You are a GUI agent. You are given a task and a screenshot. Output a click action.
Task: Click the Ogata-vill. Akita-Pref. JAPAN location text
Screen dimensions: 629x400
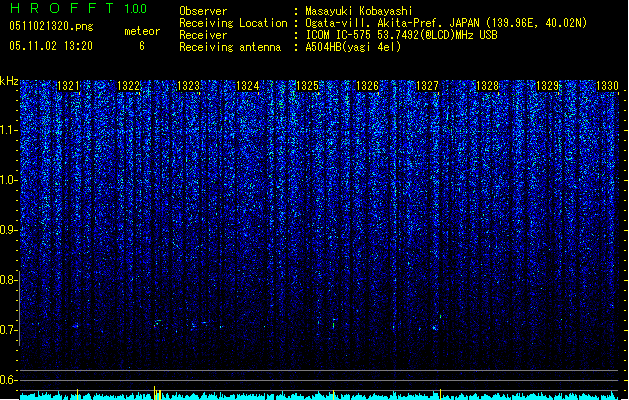tap(392, 23)
